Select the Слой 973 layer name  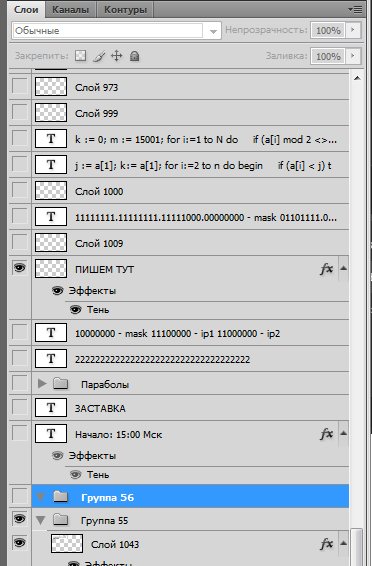coord(96,87)
